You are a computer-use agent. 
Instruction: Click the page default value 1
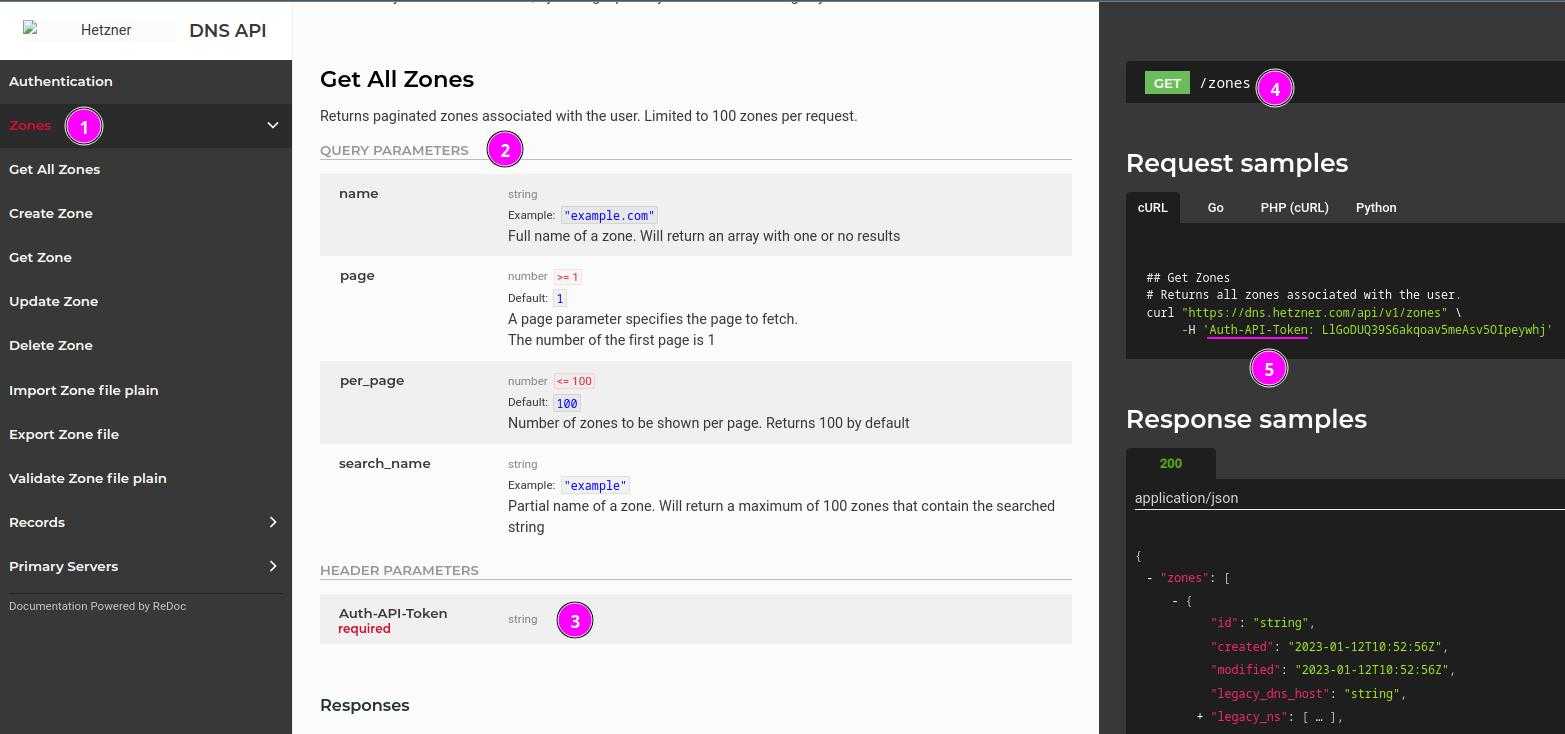pos(560,298)
